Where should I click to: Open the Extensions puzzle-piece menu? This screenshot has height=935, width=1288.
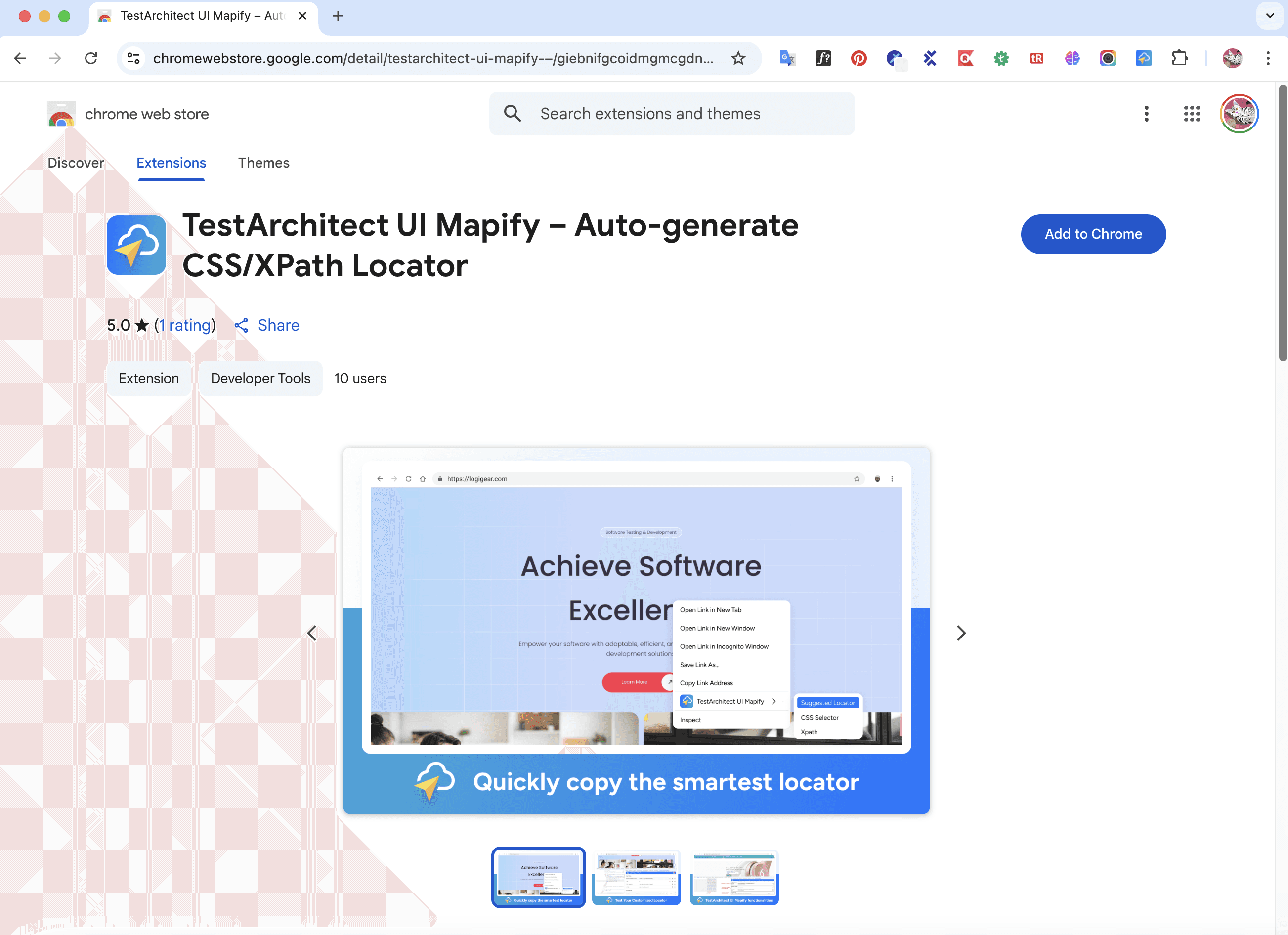click(x=1180, y=58)
